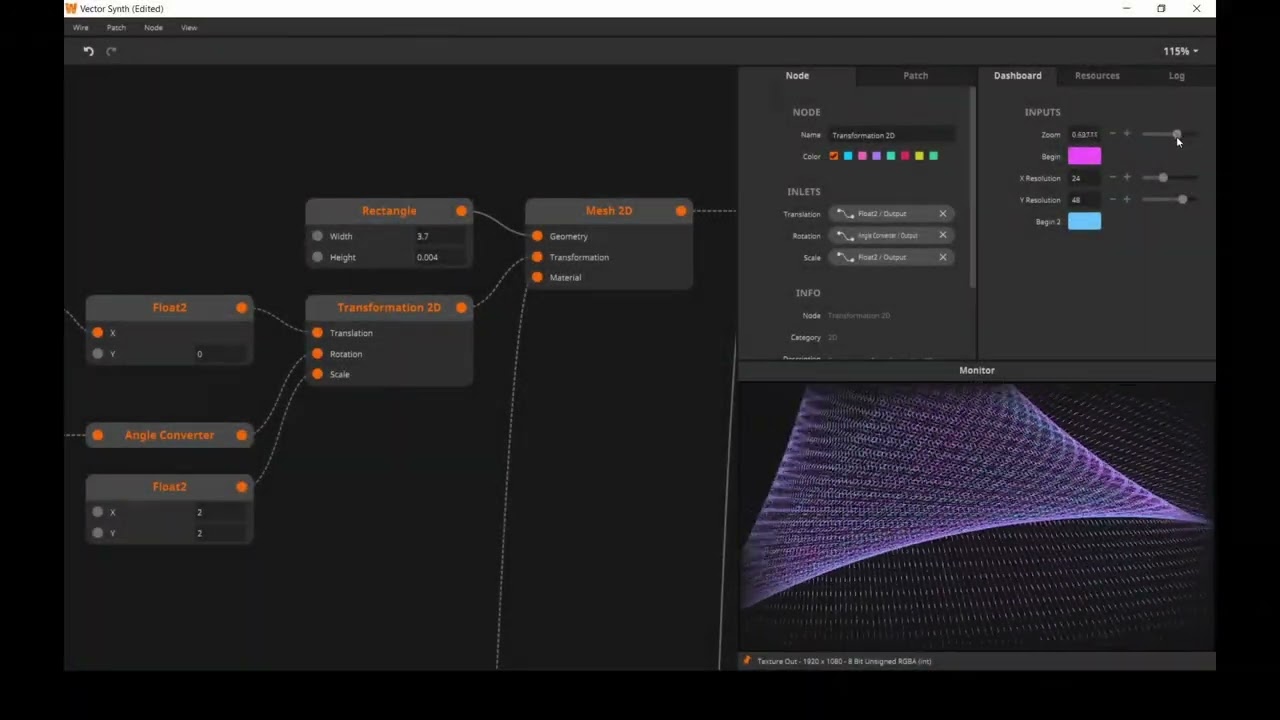Open the Begin magenta color picker

pos(1084,156)
